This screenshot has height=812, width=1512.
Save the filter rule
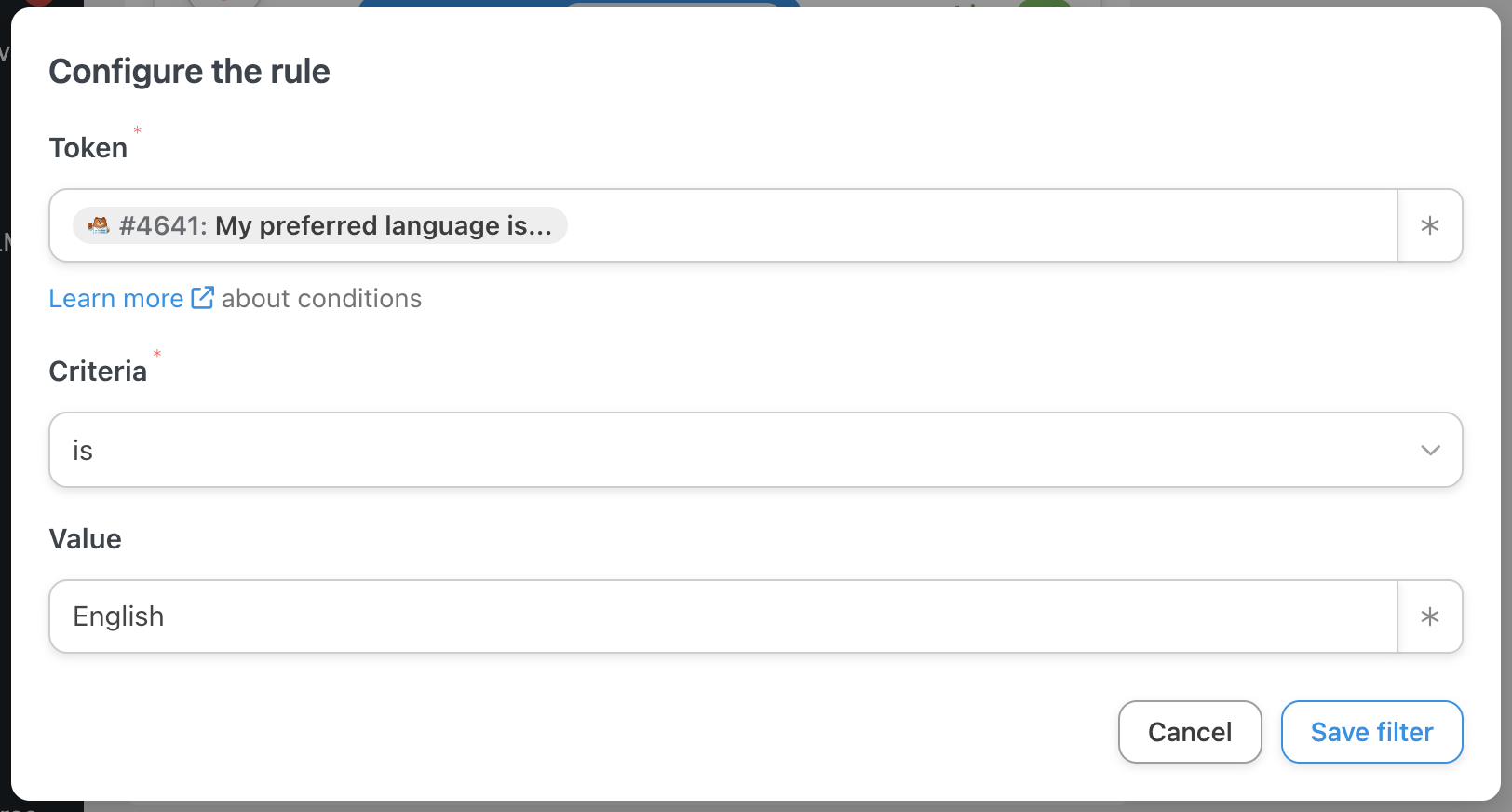[x=1371, y=732]
